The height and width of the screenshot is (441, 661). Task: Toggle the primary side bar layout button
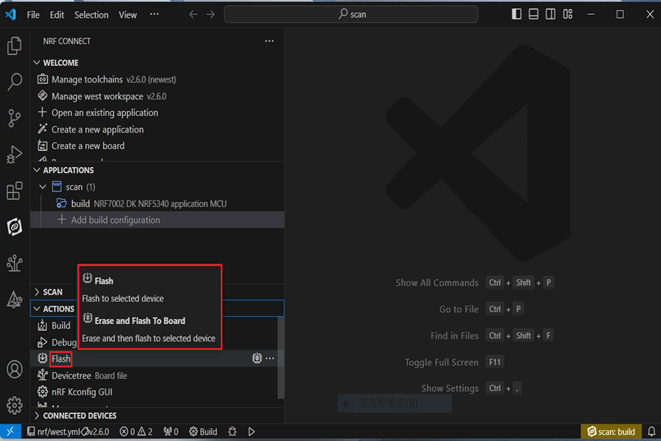tap(517, 15)
